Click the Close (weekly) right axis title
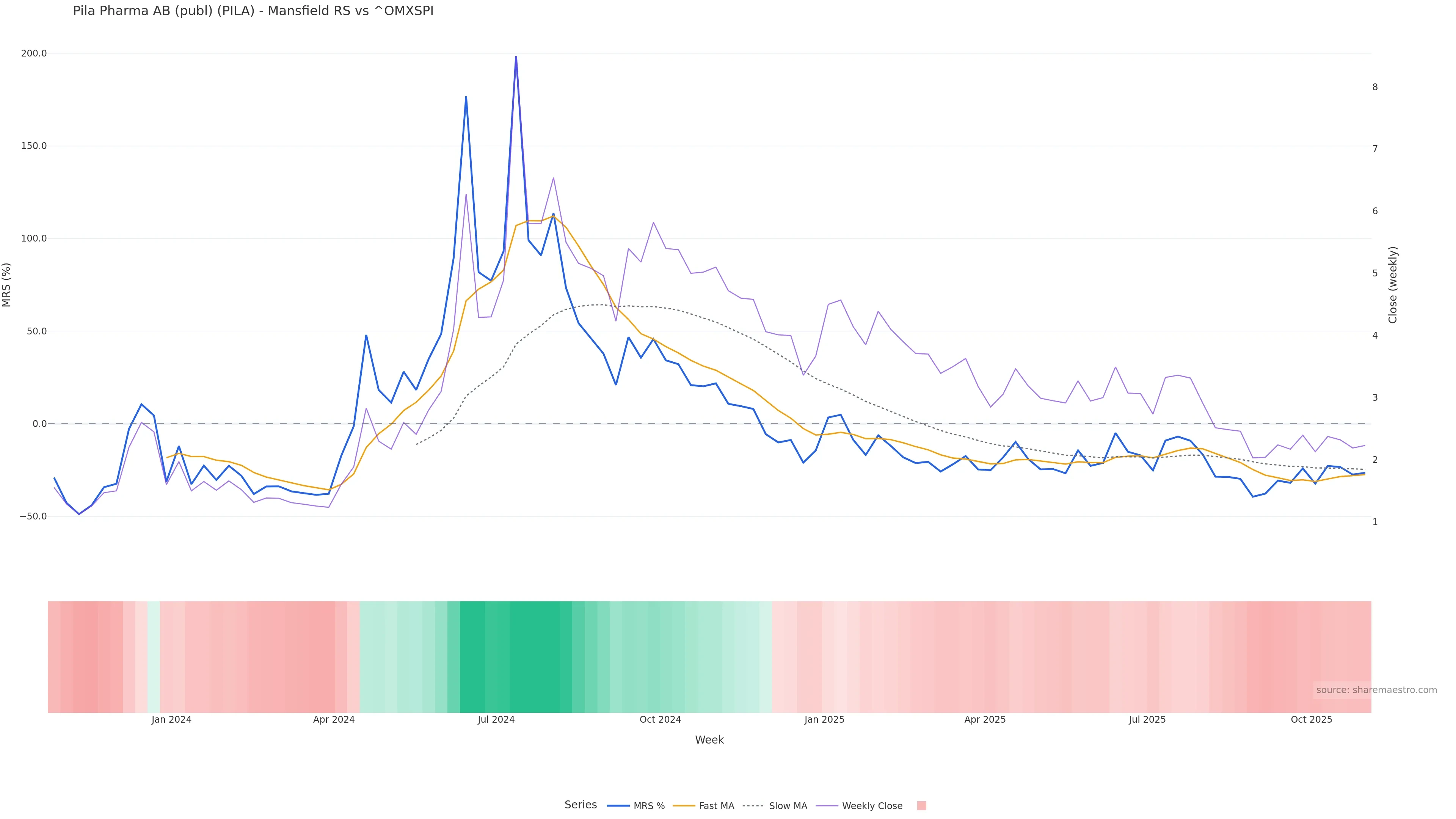This screenshot has height=819, width=1456. point(1393,285)
